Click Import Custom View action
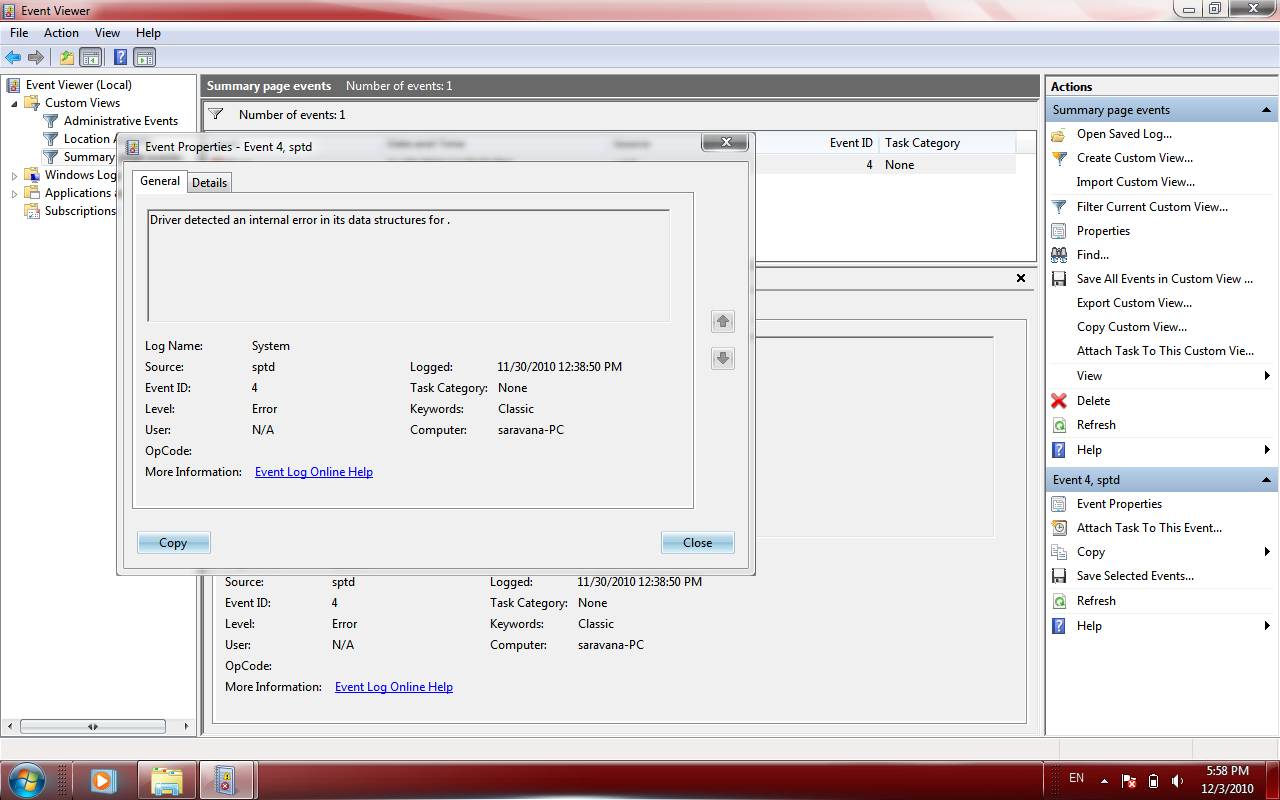The image size is (1280, 800). [x=1135, y=182]
